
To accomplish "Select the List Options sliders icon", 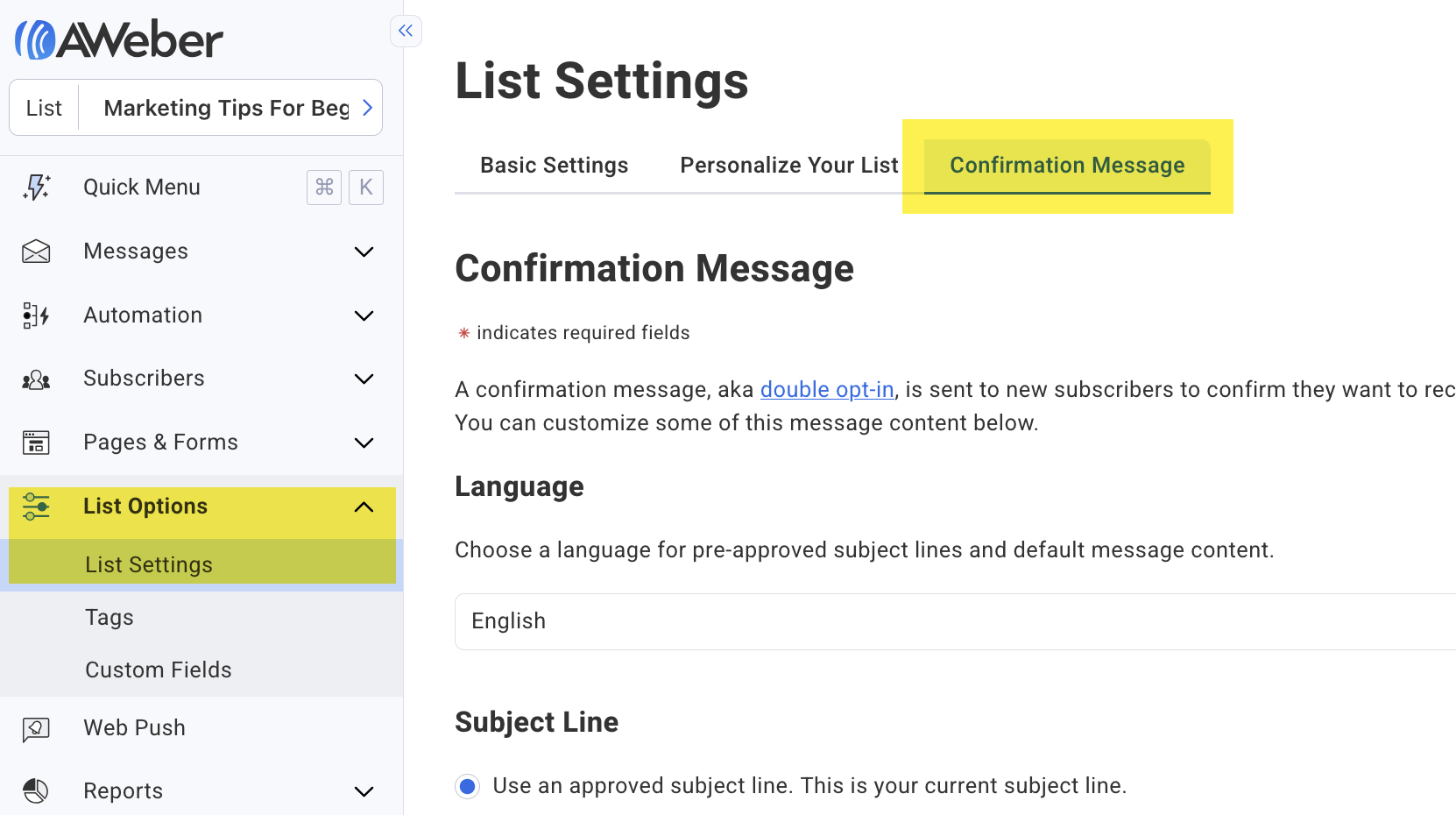I will 35,506.
